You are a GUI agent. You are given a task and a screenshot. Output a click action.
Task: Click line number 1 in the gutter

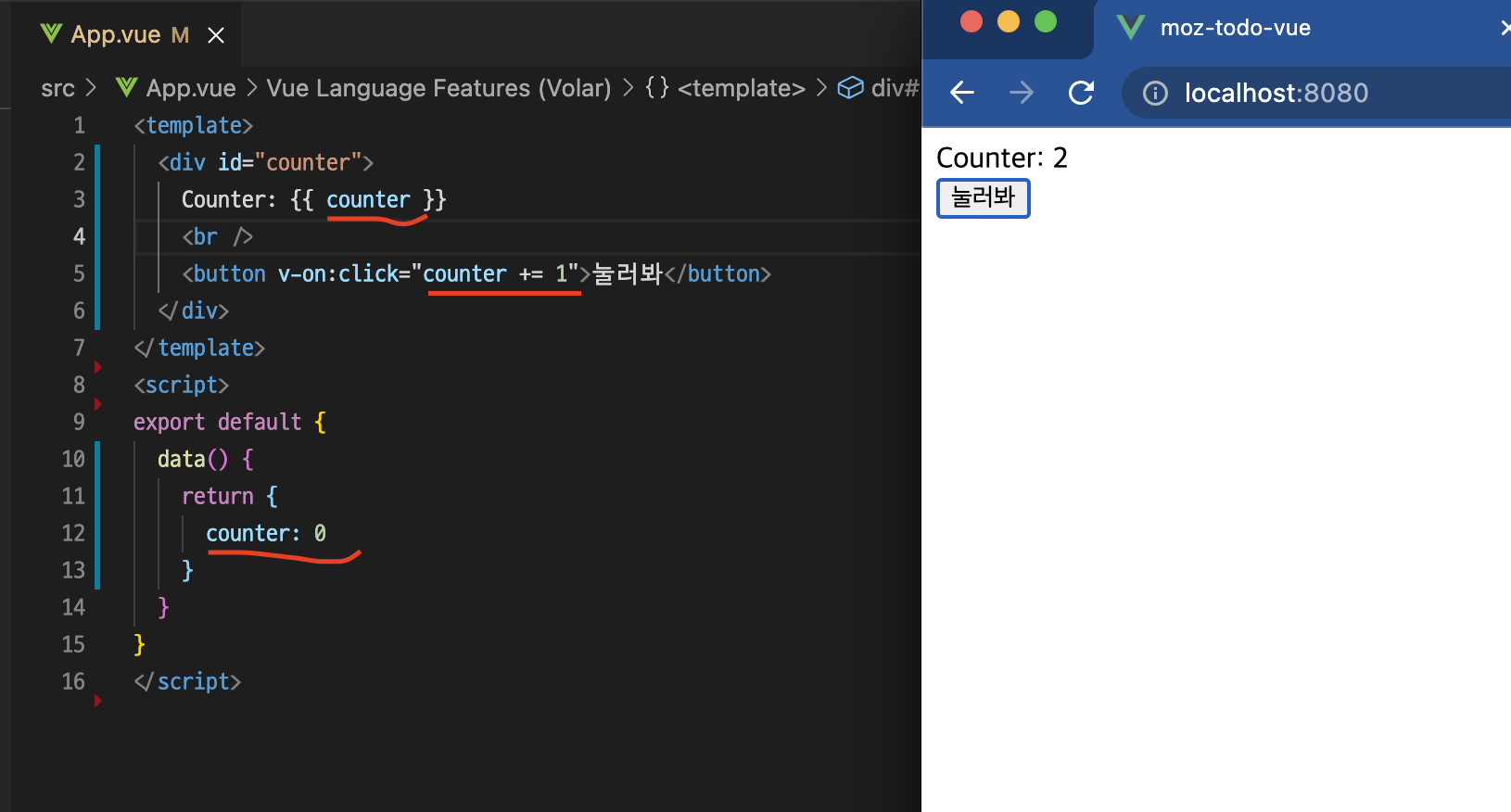[80, 125]
